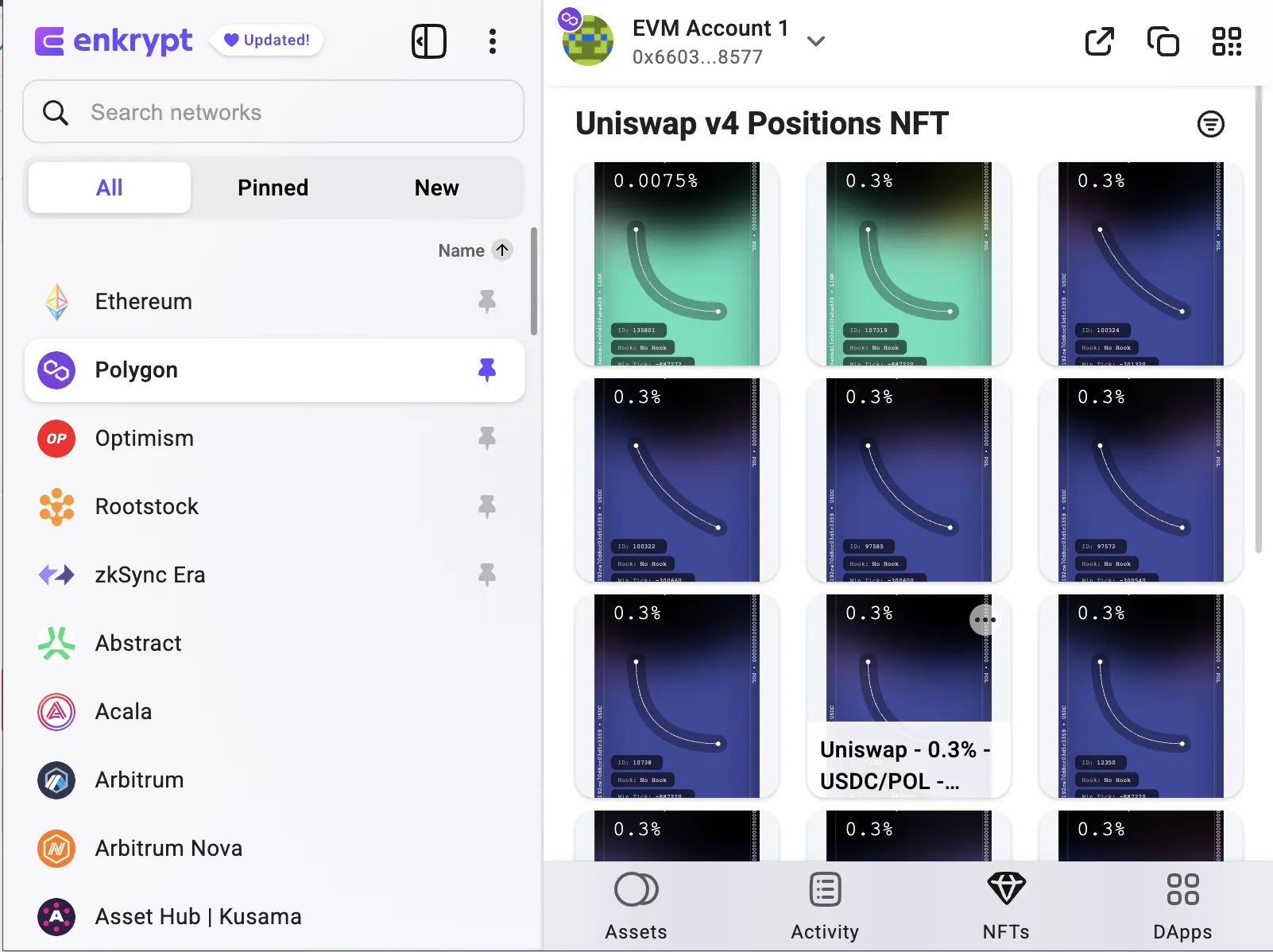This screenshot has width=1273, height=952.
Task: Open the Activity tab
Action: 825,907
